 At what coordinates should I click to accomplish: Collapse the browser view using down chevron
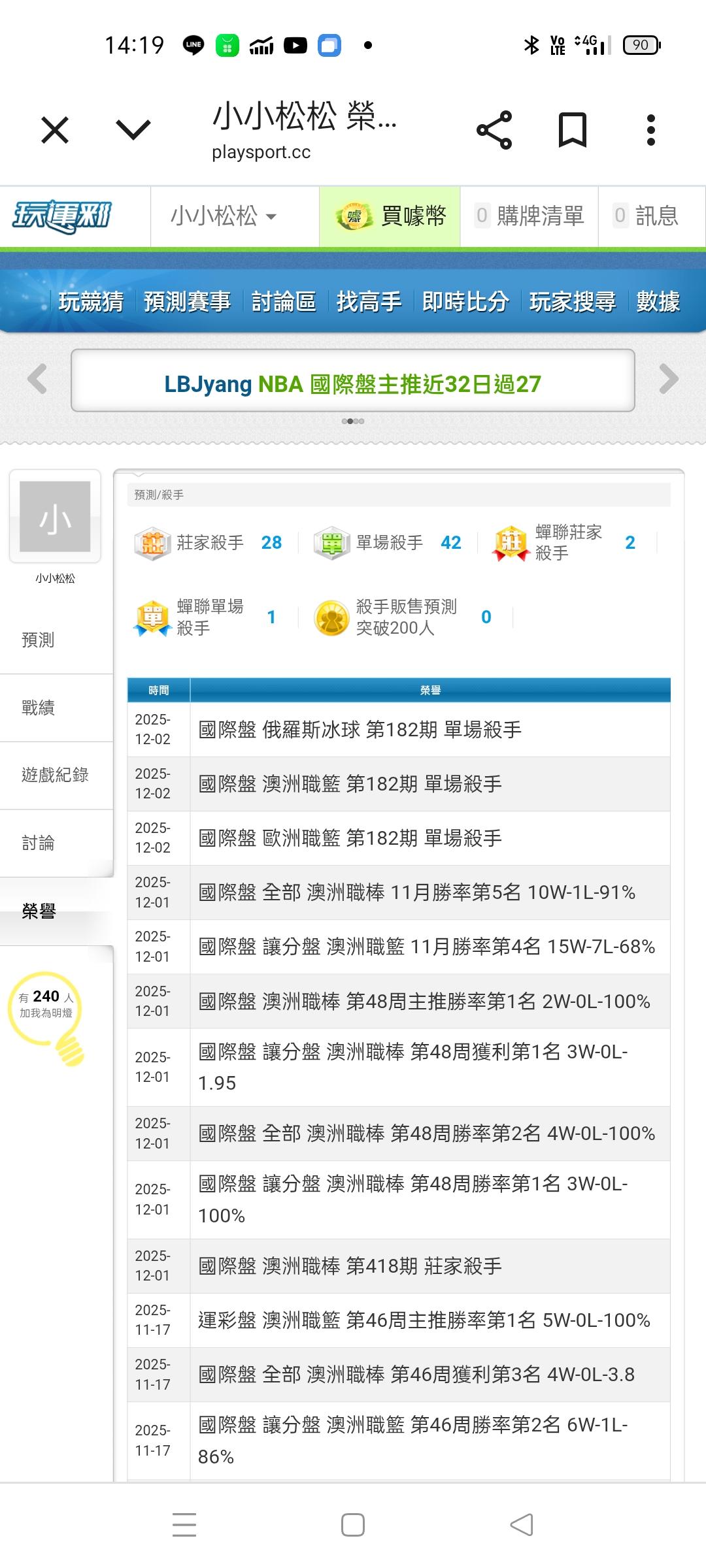coord(133,130)
